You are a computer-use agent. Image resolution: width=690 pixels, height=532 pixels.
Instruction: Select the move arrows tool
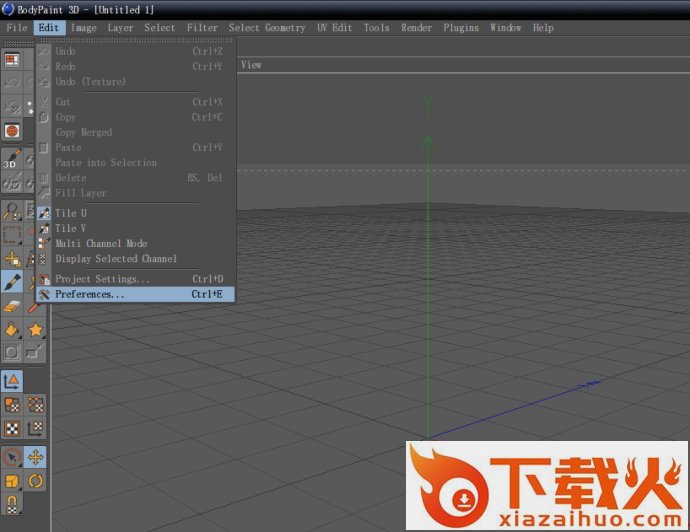pos(35,458)
